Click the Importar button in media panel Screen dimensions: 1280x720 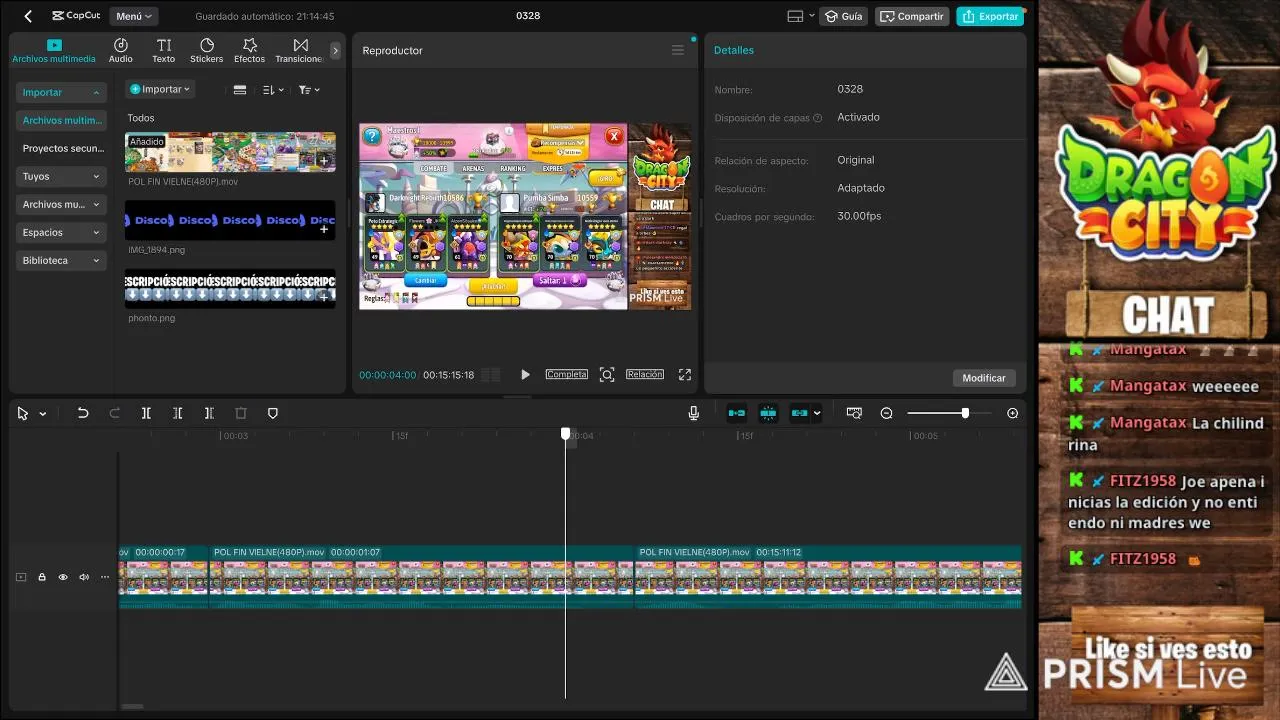(160, 89)
